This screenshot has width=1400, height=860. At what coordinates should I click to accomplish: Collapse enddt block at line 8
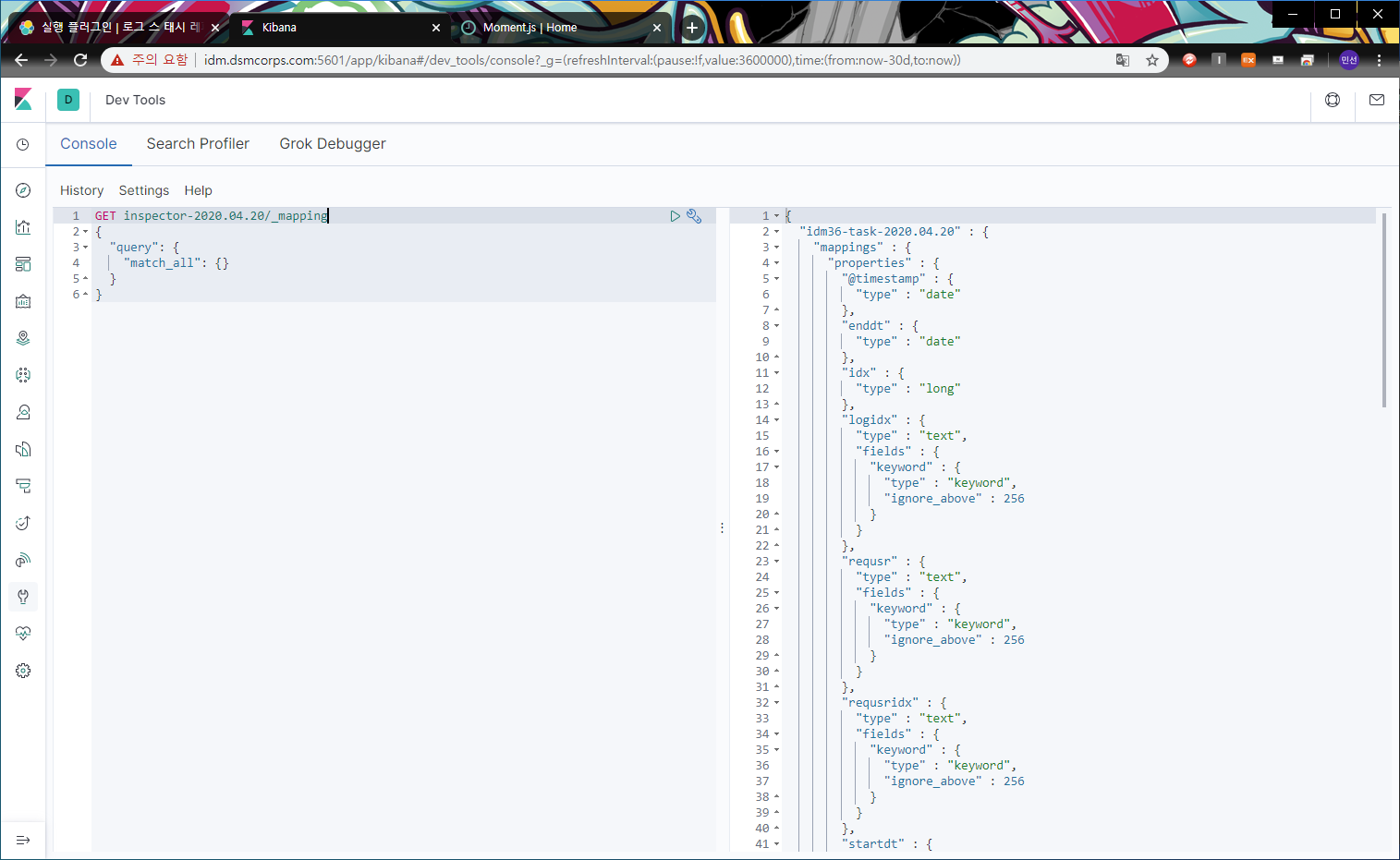point(777,326)
